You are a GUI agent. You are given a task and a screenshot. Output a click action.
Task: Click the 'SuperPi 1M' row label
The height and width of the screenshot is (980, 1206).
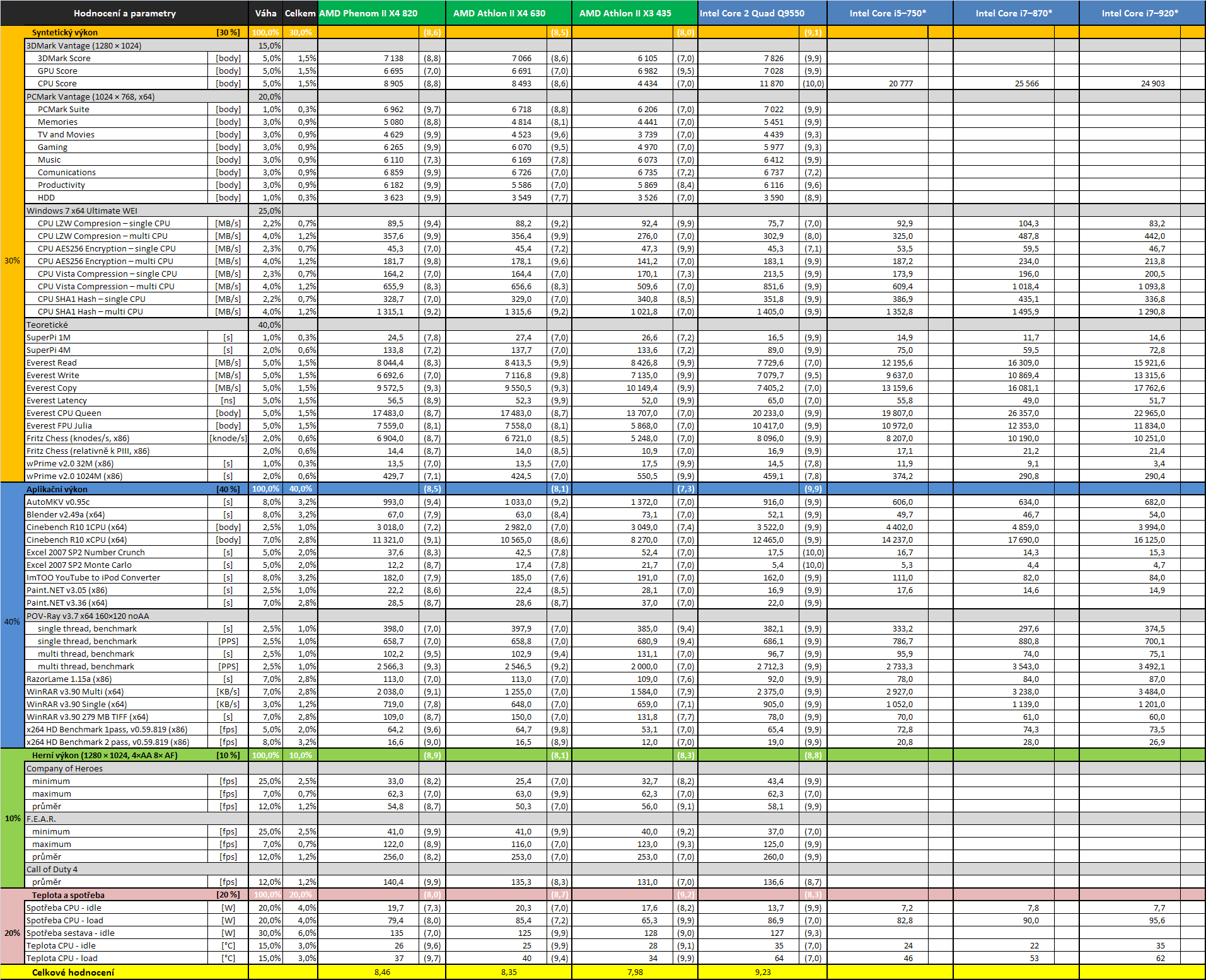pos(49,337)
